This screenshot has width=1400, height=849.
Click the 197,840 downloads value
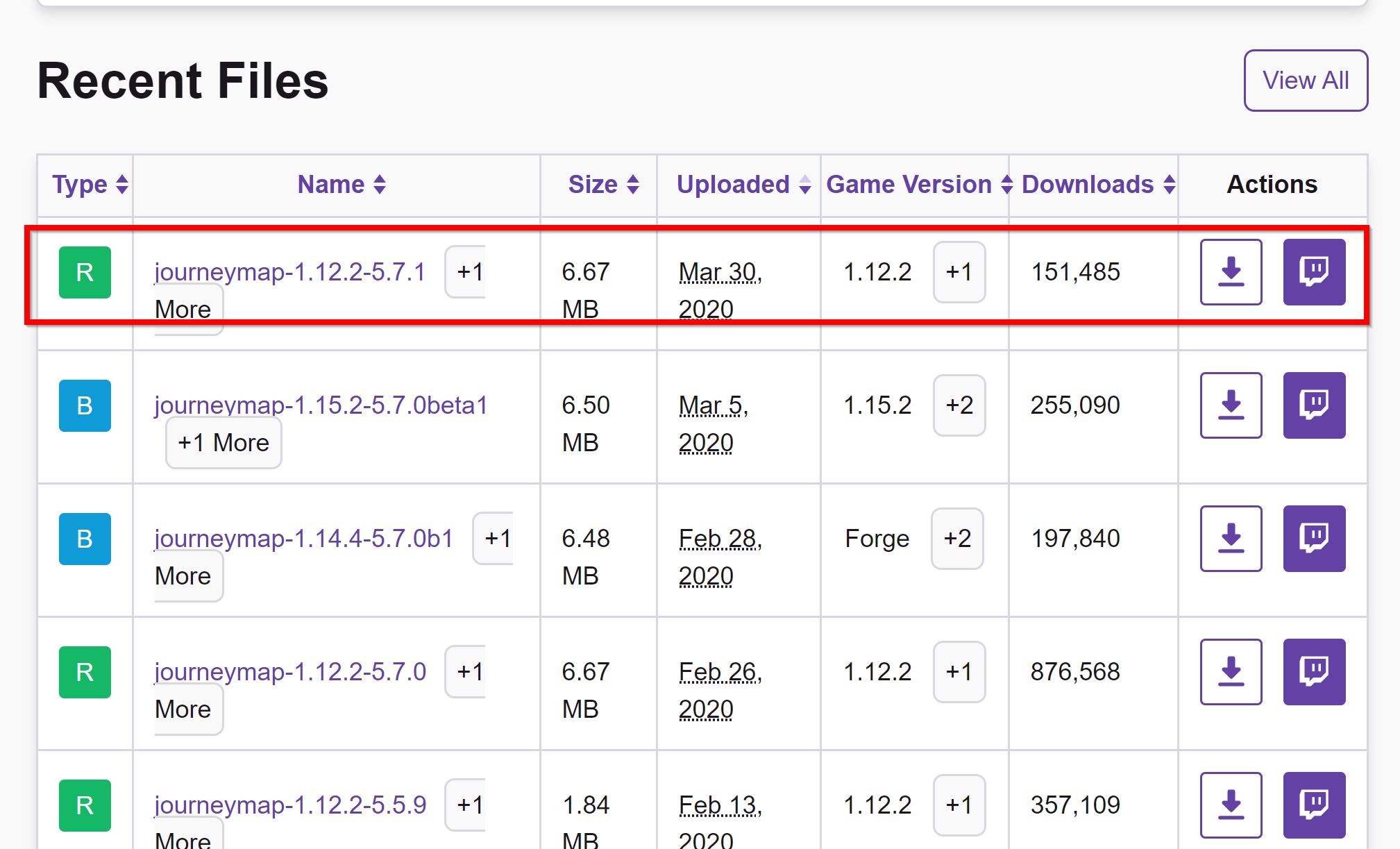tap(1075, 539)
